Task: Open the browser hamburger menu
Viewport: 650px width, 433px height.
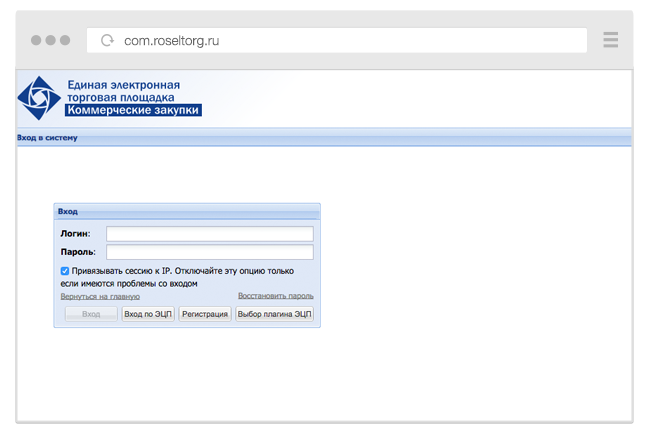Action: pos(610,41)
